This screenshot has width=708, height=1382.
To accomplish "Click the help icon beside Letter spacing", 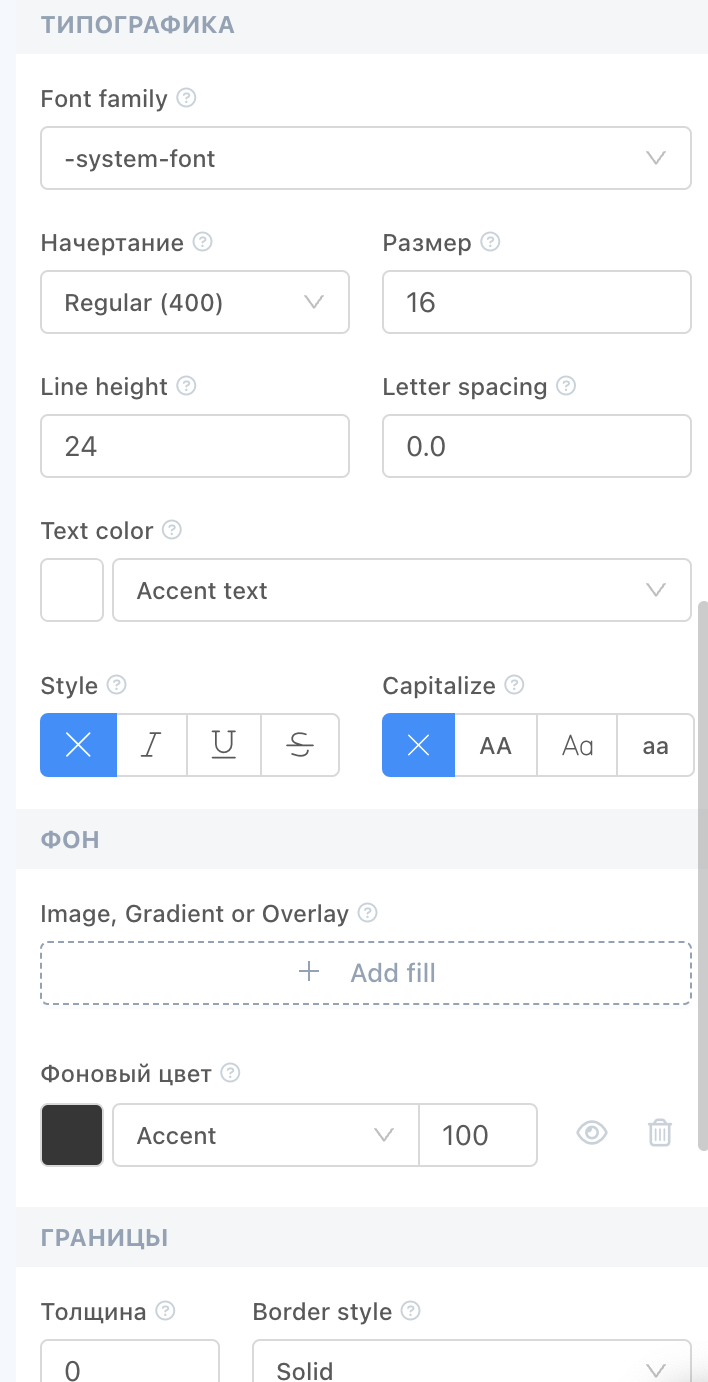I will 566,386.
